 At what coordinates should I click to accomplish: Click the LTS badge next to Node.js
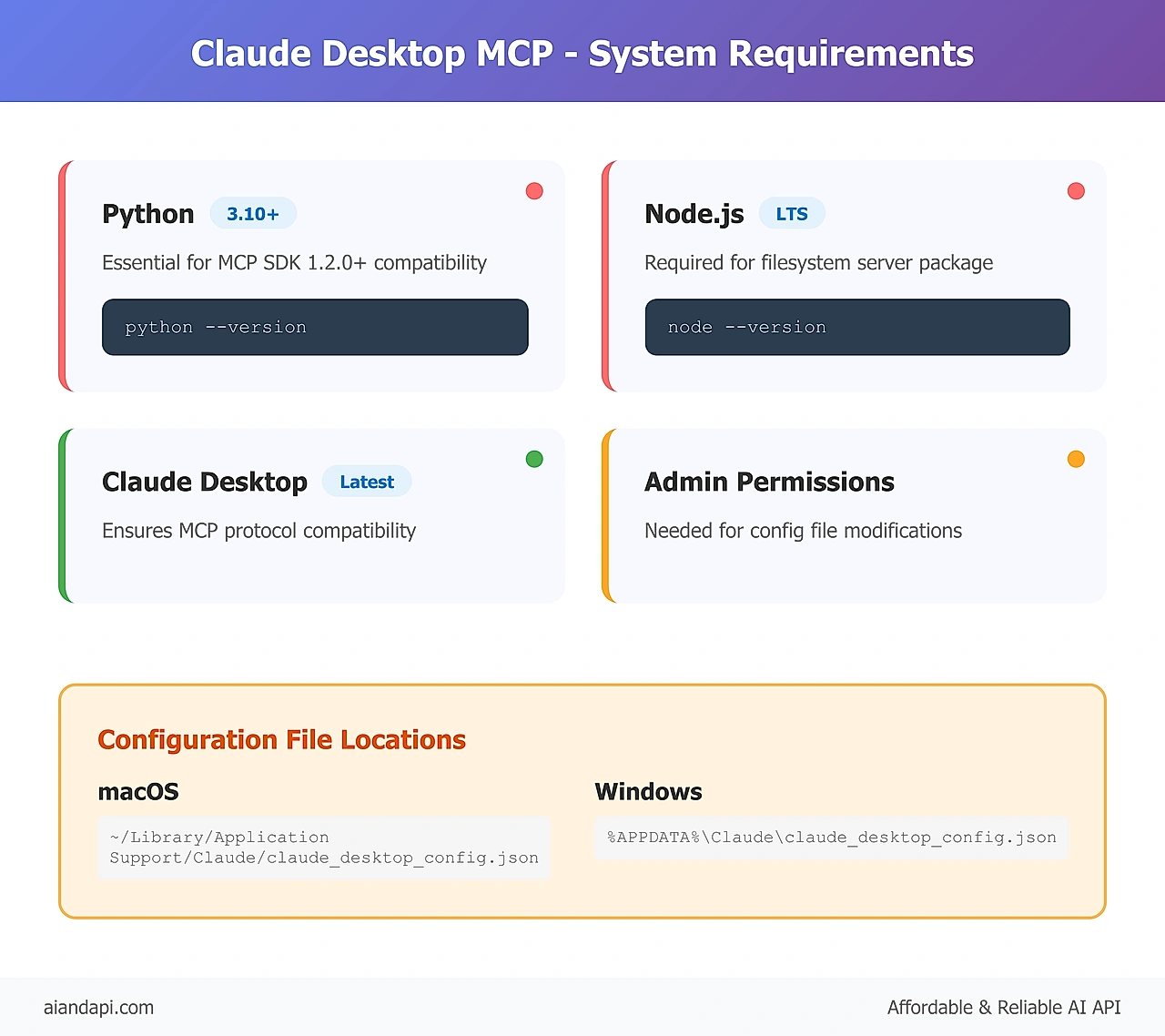pyautogui.click(x=792, y=213)
